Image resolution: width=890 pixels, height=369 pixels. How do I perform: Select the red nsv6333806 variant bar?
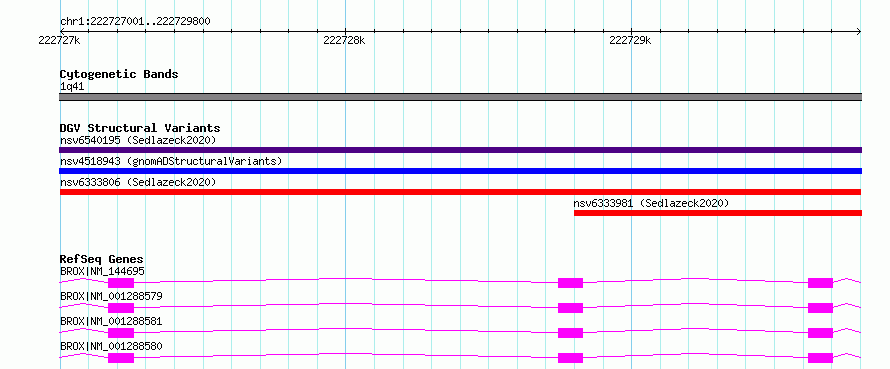coord(460,192)
